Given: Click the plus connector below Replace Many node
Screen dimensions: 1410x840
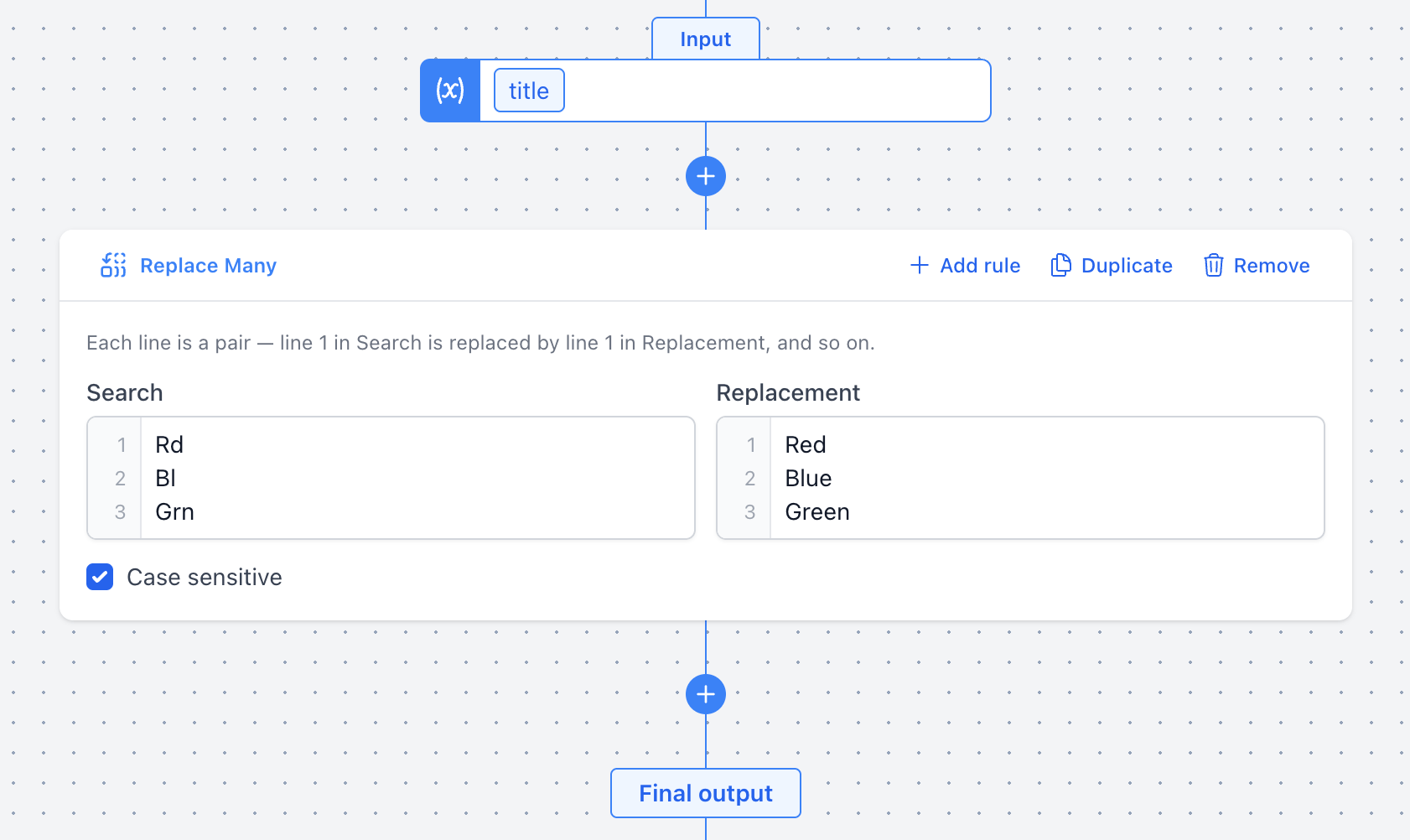Looking at the screenshot, I should tap(705, 694).
